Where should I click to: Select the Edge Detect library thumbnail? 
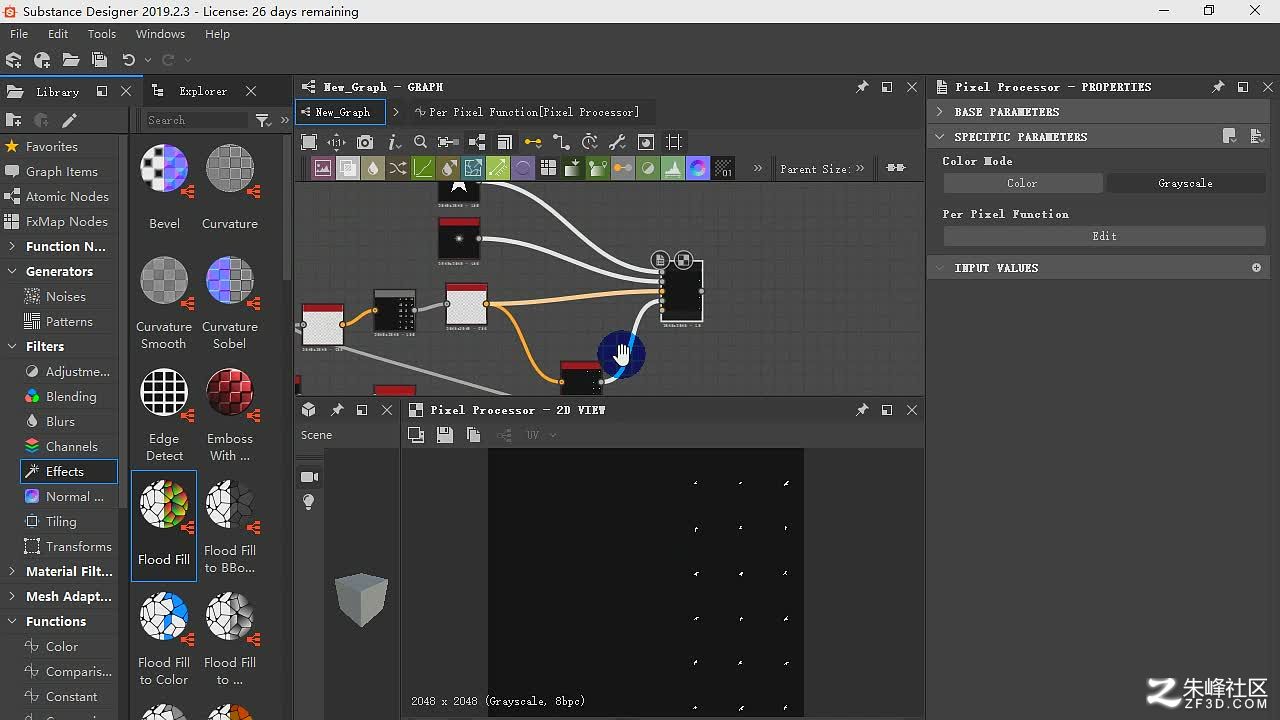(x=164, y=415)
